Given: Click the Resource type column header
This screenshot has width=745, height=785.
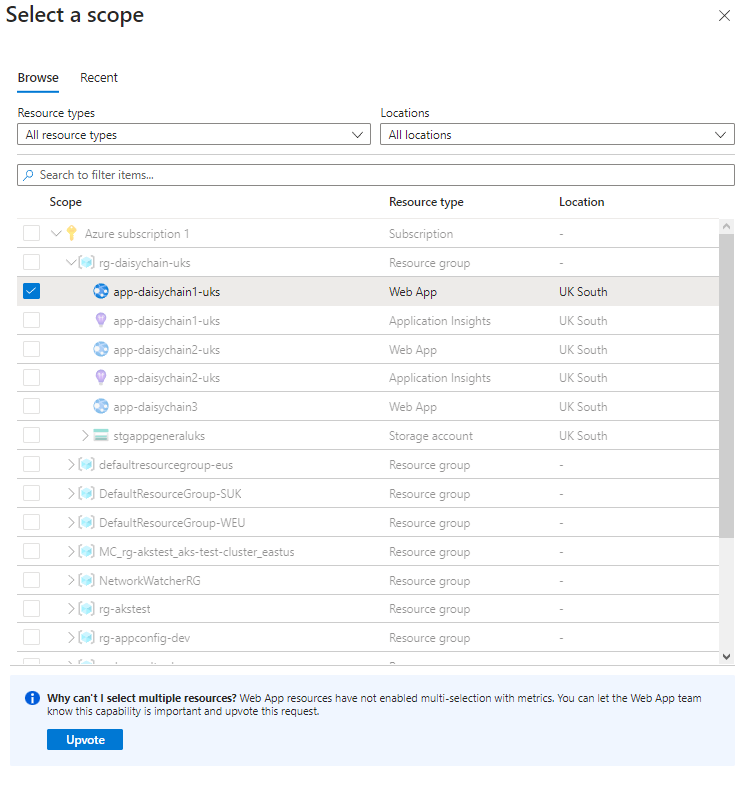Looking at the screenshot, I should click(426, 202).
